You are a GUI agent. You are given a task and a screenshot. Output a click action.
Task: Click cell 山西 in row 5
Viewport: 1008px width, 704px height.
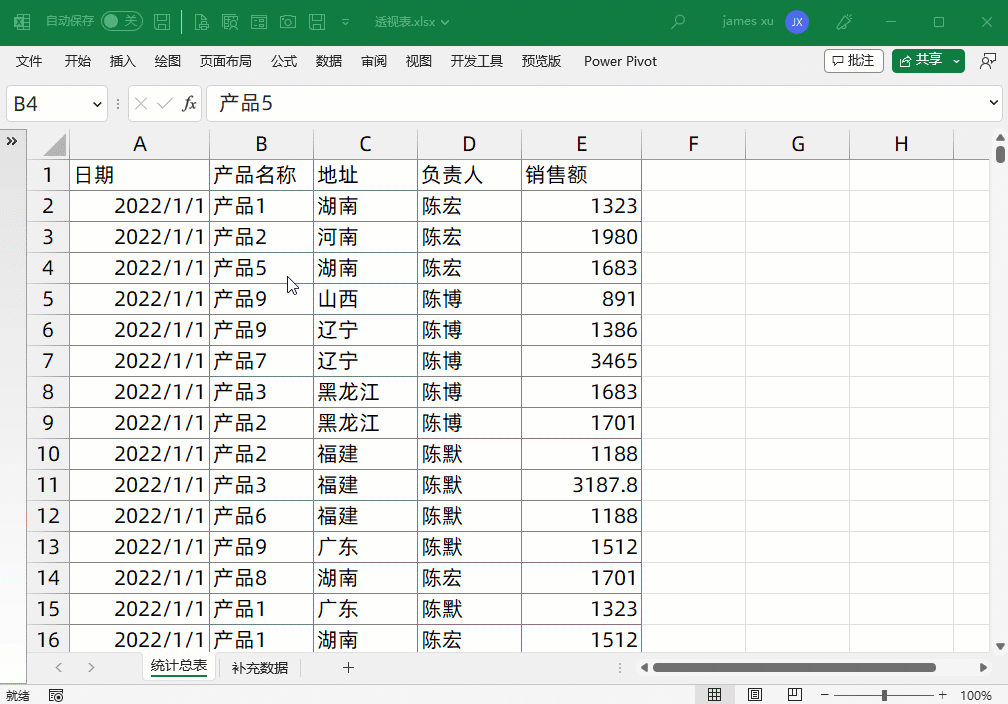[x=365, y=299]
